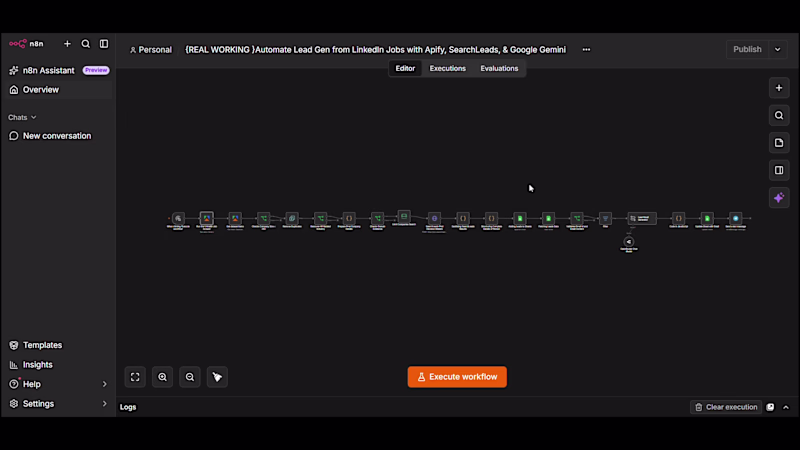800x450 pixels.
Task: Click the zoom out icon
Action: [190, 377]
